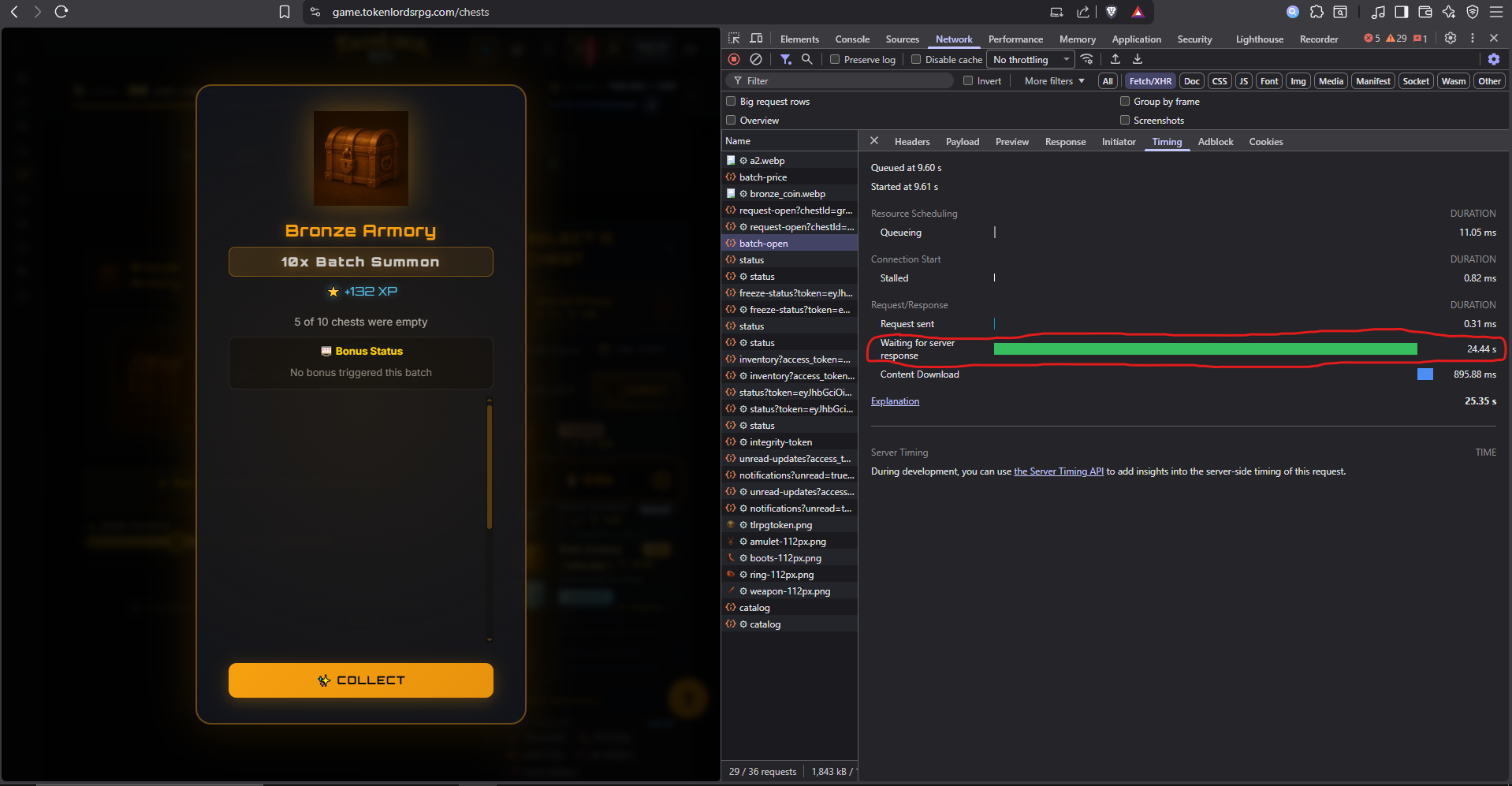This screenshot has width=1512, height=786.
Task: Enable Preserve log checkbox
Action: [x=835, y=59]
